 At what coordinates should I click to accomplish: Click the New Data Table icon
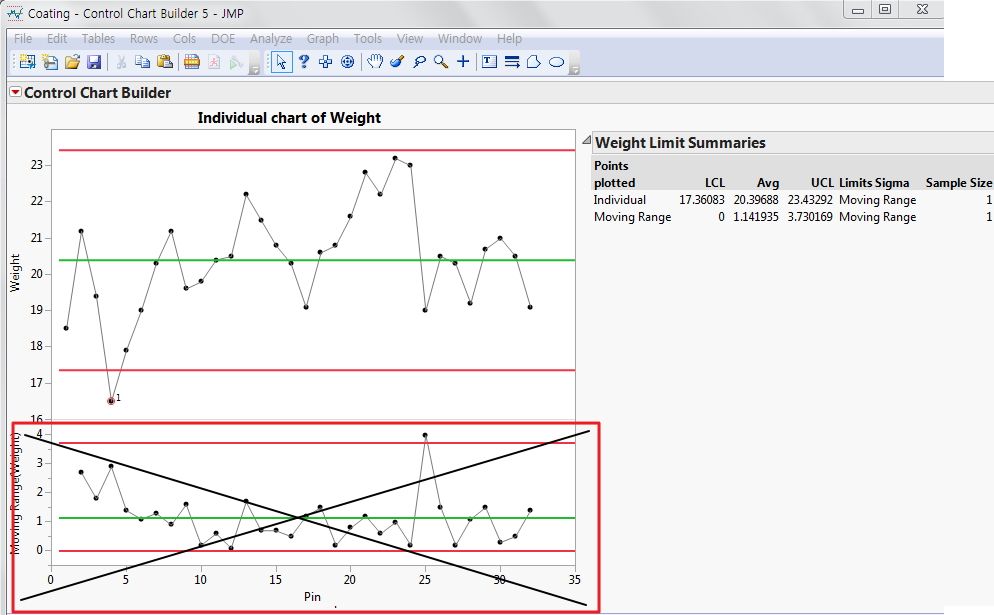point(28,61)
